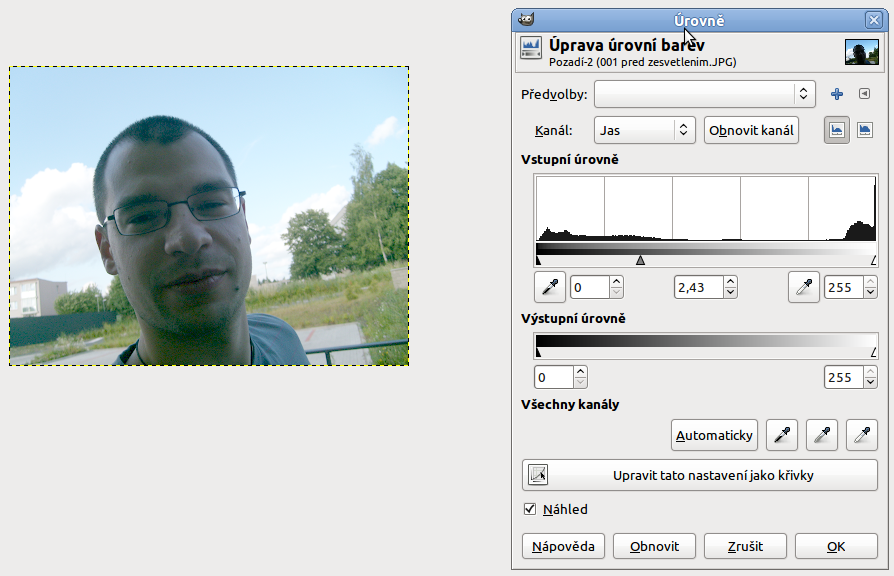Click the output high value field showing 255
The width and height of the screenshot is (894, 576).
coord(843,377)
